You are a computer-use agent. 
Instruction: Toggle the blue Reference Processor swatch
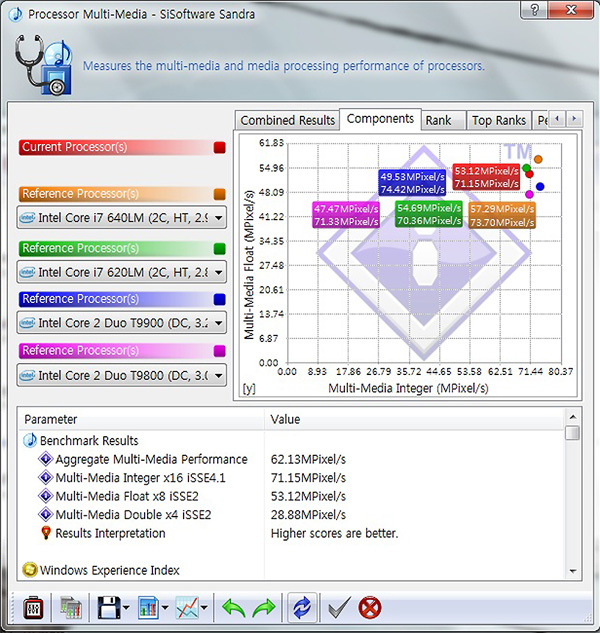click(x=220, y=299)
